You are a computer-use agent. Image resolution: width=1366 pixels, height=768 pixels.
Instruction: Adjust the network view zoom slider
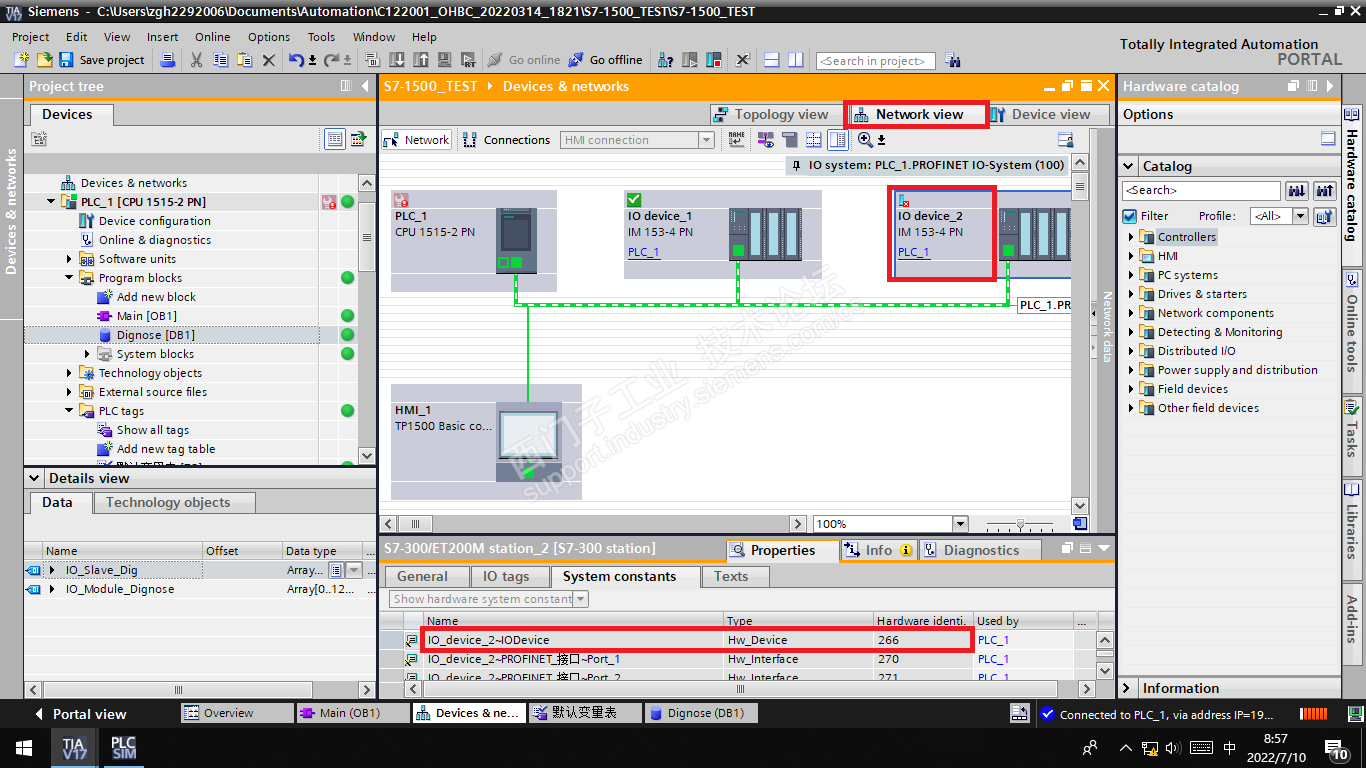point(1020,524)
